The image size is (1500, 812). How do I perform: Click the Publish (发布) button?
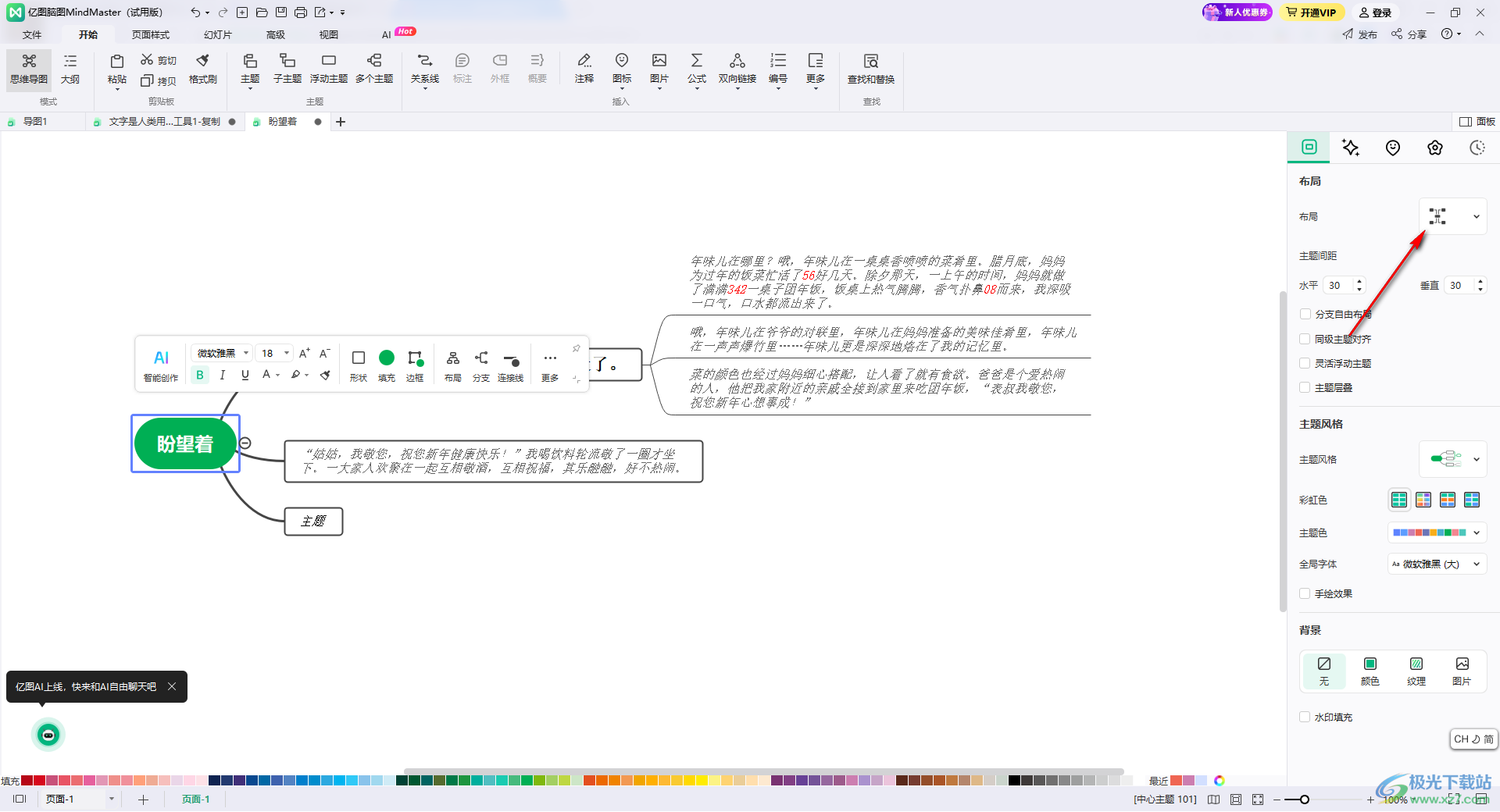point(1360,34)
